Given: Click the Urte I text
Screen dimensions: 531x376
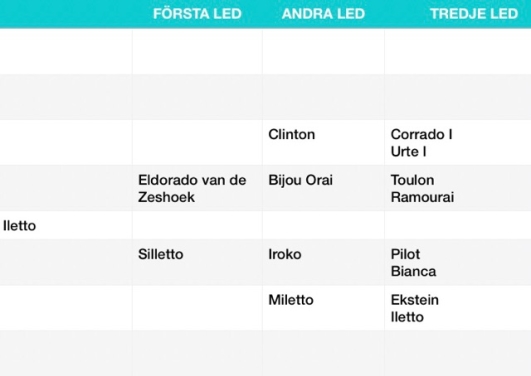Looking at the screenshot, I should click(x=408, y=152).
